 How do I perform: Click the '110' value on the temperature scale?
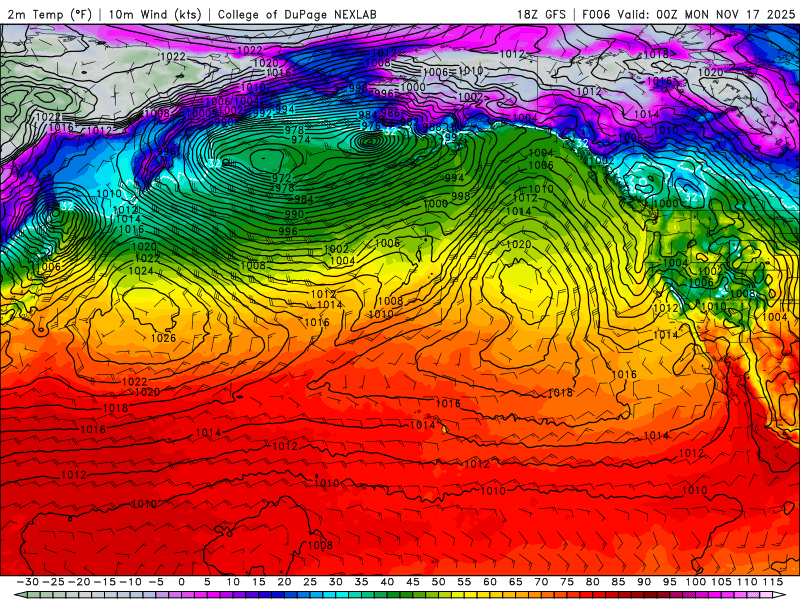pyautogui.click(x=747, y=582)
